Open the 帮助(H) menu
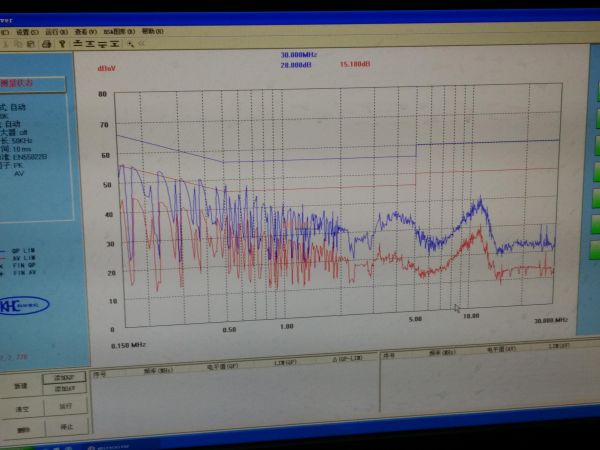The width and height of the screenshot is (600, 450). pos(153,31)
